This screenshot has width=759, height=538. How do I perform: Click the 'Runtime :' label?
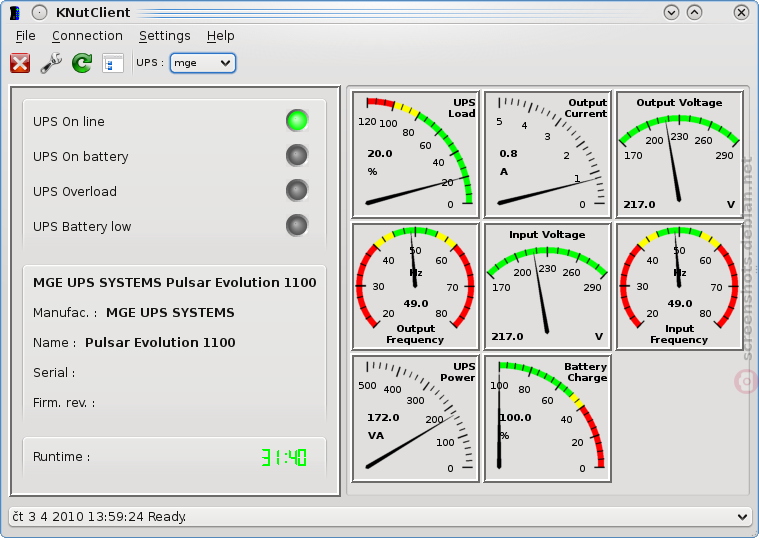(x=61, y=457)
